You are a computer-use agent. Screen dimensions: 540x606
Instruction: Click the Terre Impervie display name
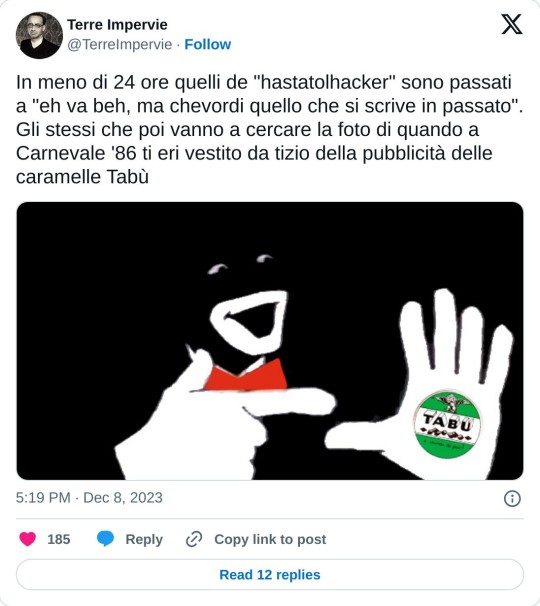pyautogui.click(x=118, y=25)
